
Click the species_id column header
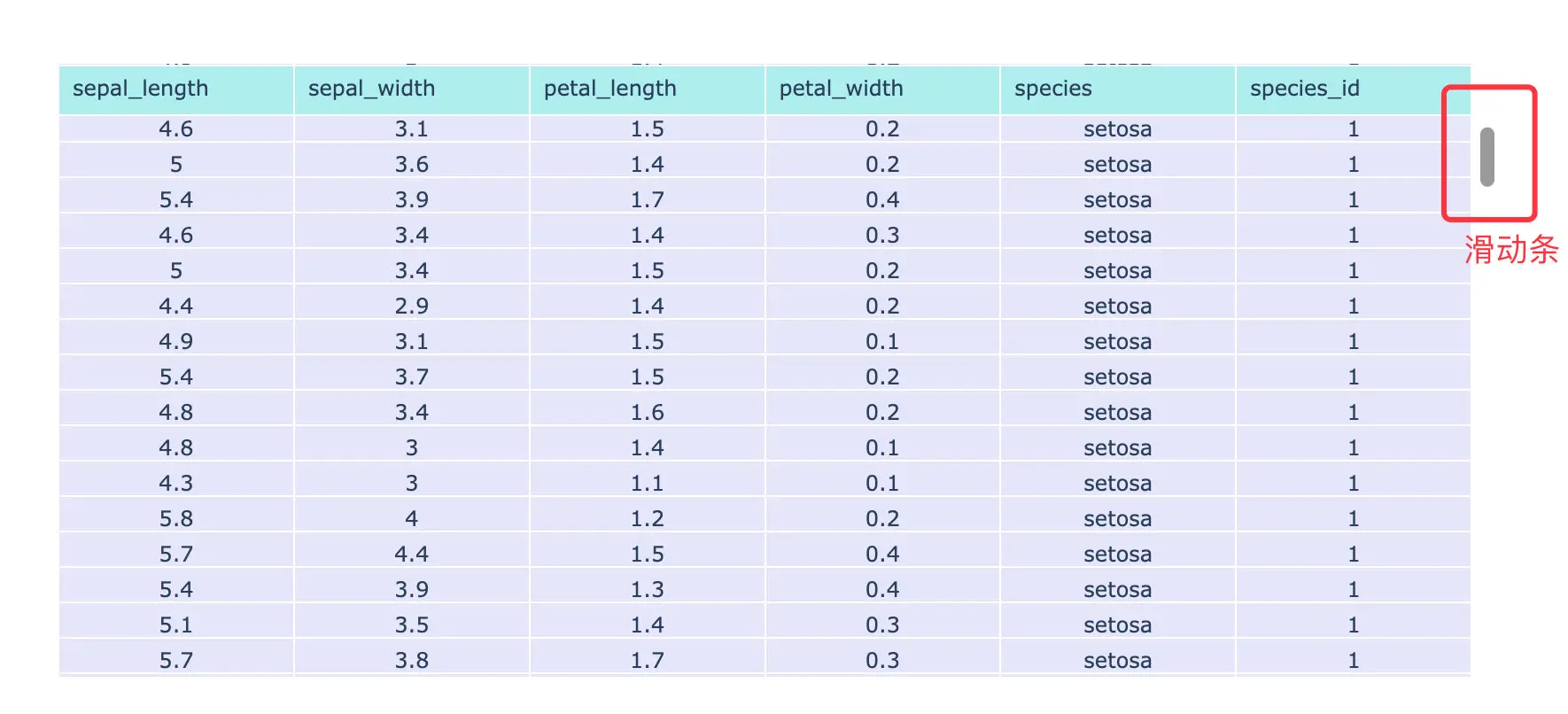point(1352,89)
